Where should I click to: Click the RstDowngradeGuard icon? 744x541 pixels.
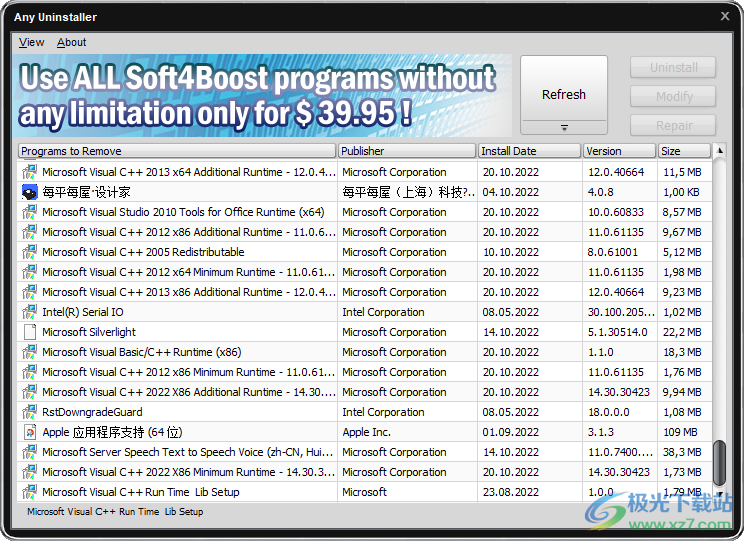coord(29,412)
